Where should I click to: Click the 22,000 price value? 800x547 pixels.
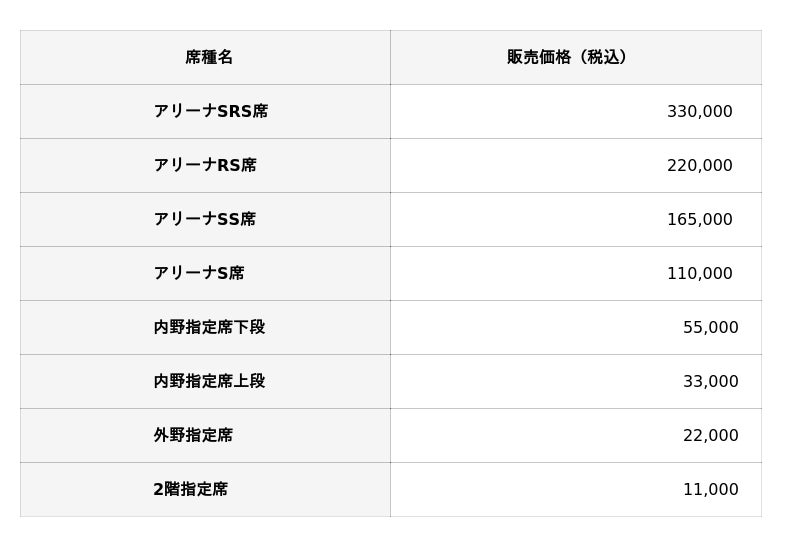[710, 436]
